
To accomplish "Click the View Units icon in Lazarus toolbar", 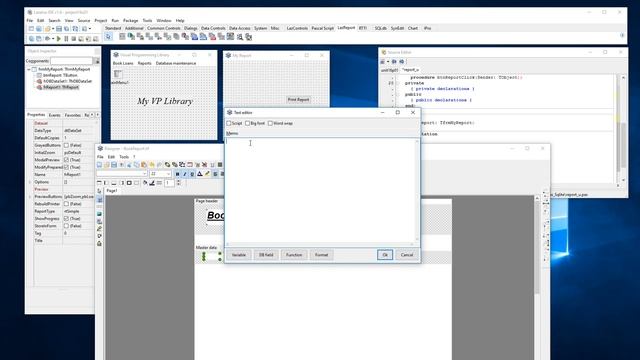I will (x=31, y=39).
